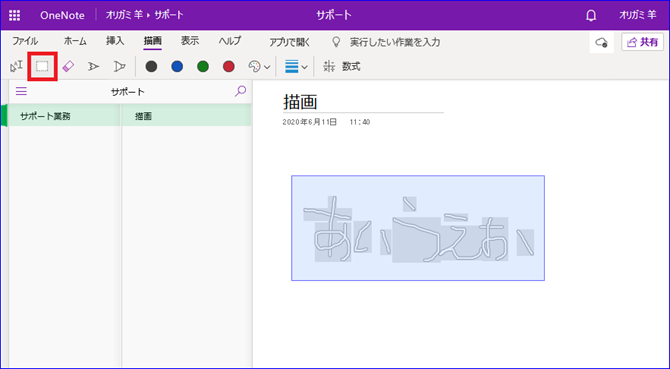Select the 描画 page in list
The image size is (670, 369).
pyautogui.click(x=187, y=116)
